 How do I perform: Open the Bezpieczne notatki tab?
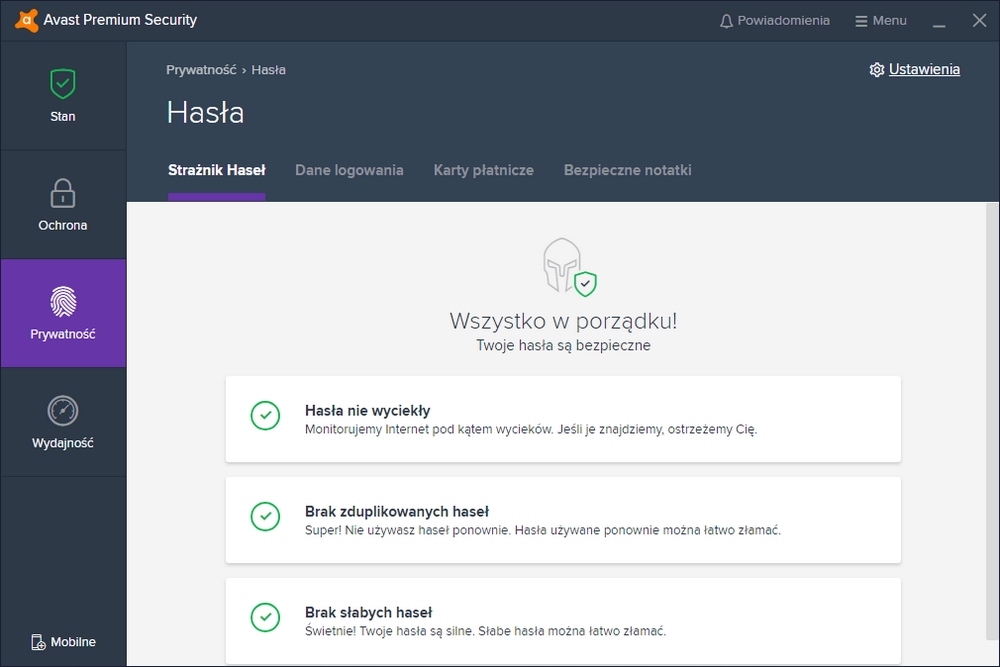[x=627, y=170]
